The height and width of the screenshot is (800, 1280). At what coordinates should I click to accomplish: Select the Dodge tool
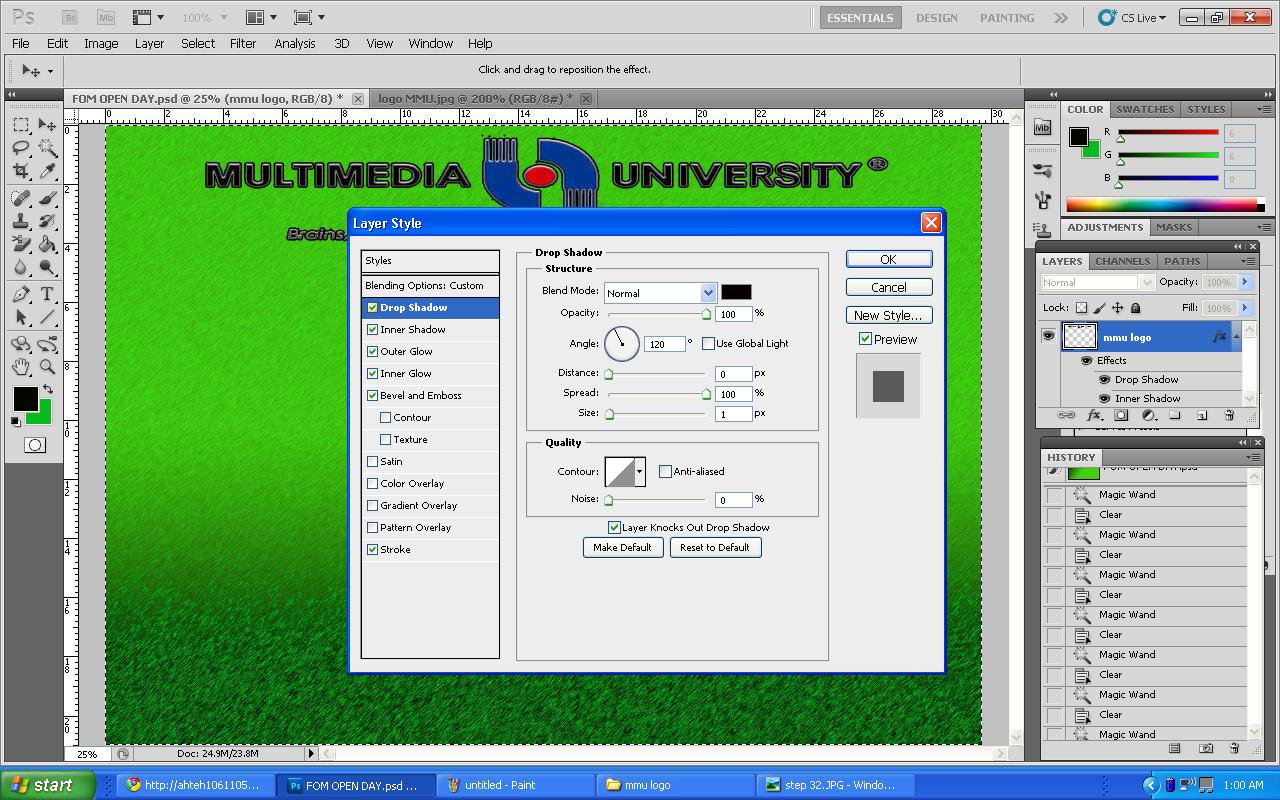pyautogui.click(x=47, y=267)
